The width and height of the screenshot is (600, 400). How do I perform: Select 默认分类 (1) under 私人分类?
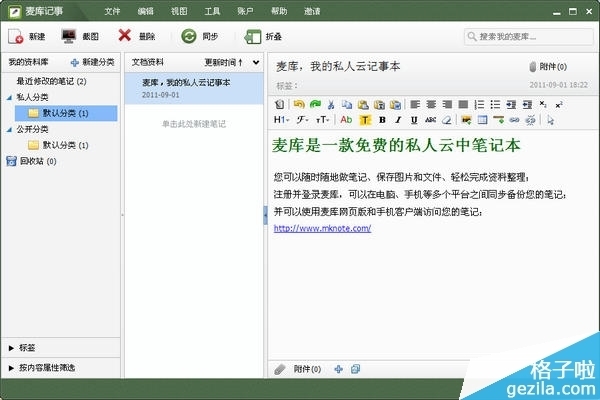[66, 113]
